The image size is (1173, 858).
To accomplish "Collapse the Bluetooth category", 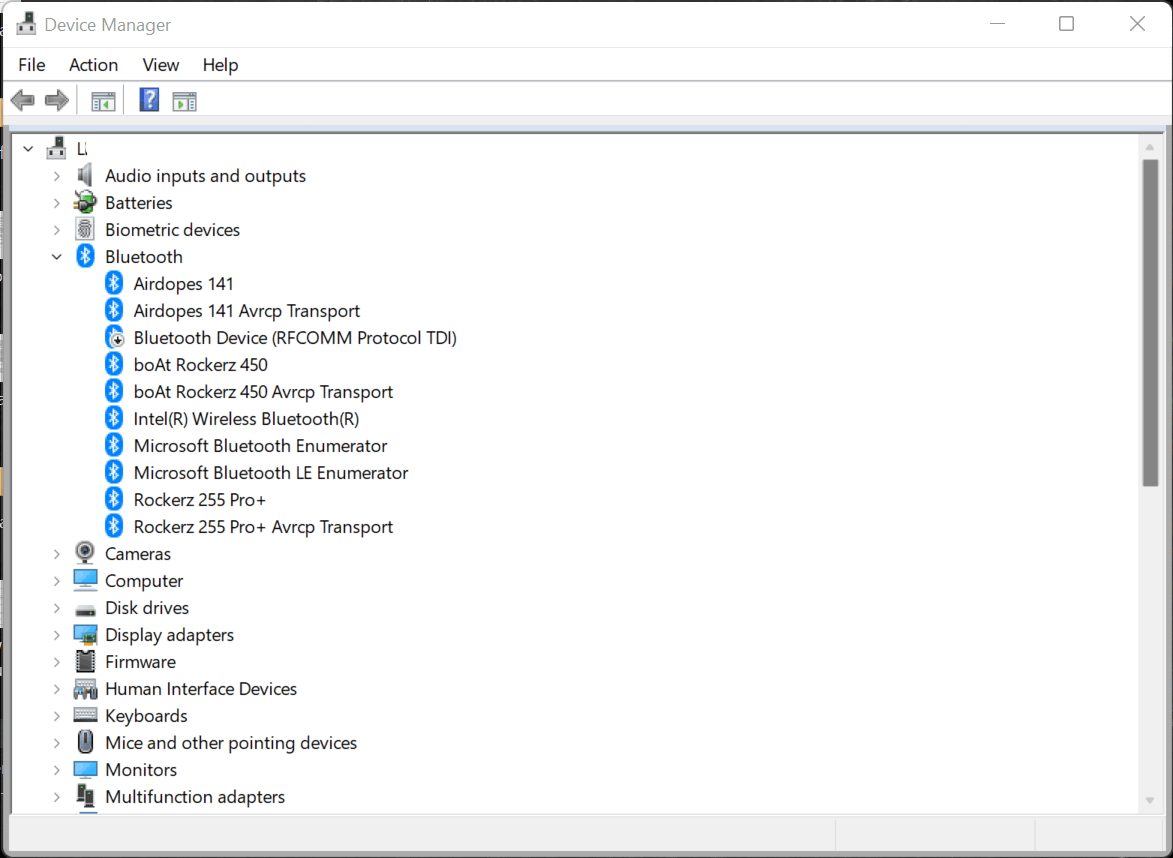I will (57, 257).
